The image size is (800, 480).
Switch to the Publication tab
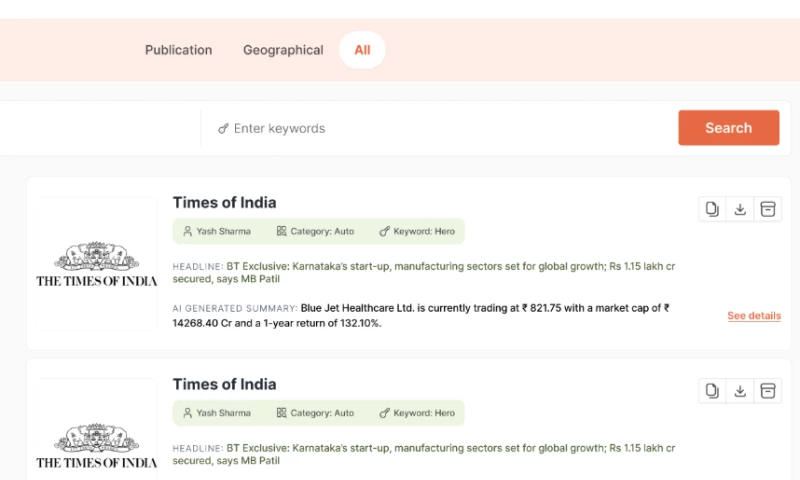178,50
